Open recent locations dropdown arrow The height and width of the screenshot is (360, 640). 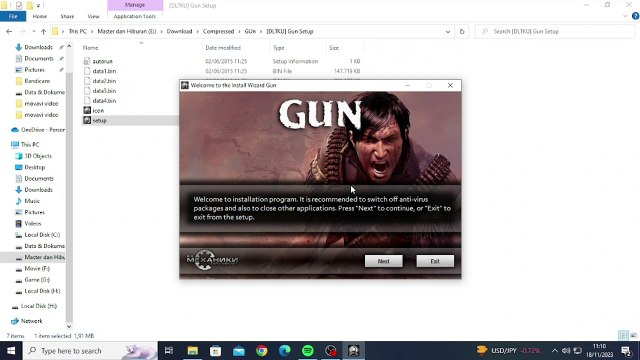click(x=33, y=31)
